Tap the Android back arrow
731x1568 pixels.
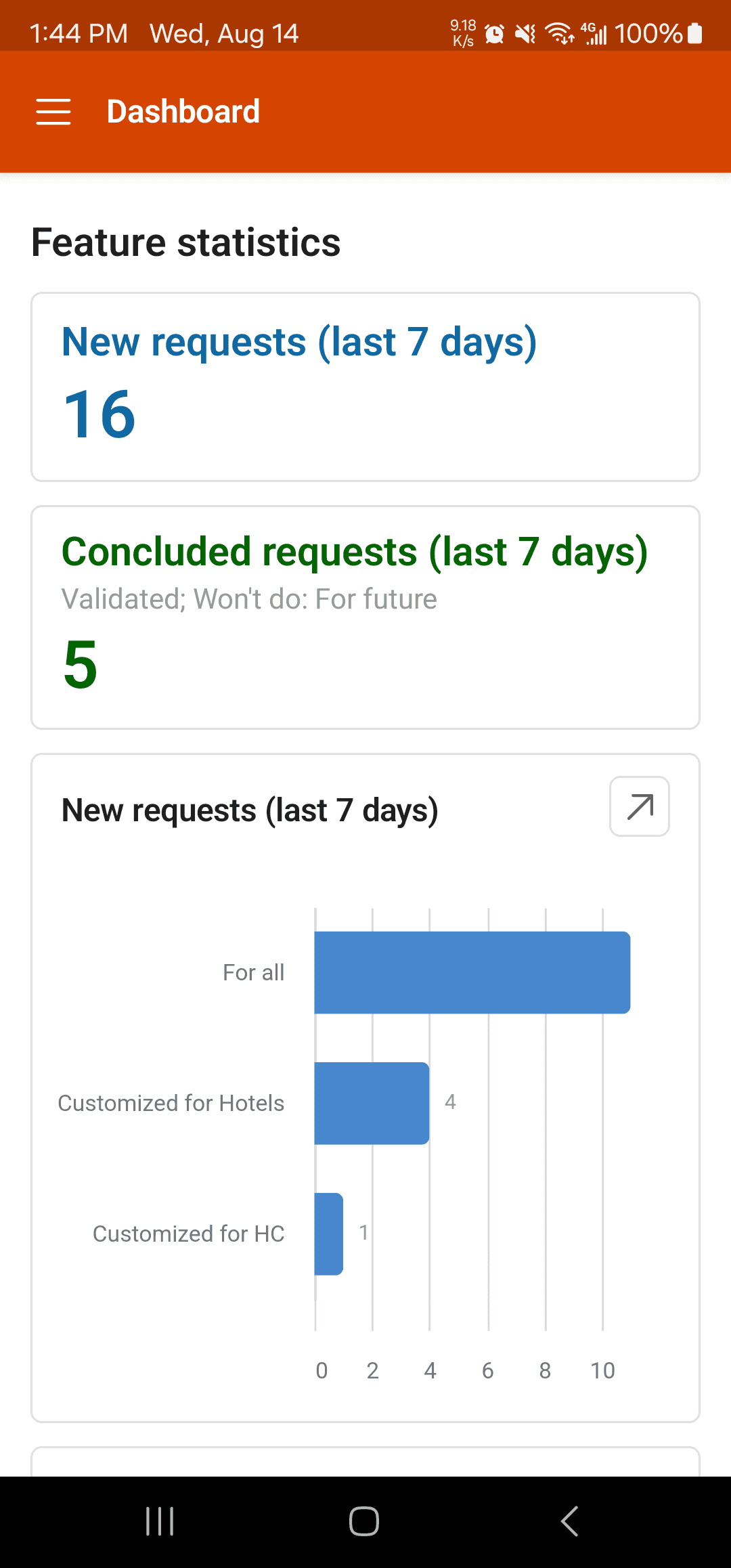click(570, 1521)
